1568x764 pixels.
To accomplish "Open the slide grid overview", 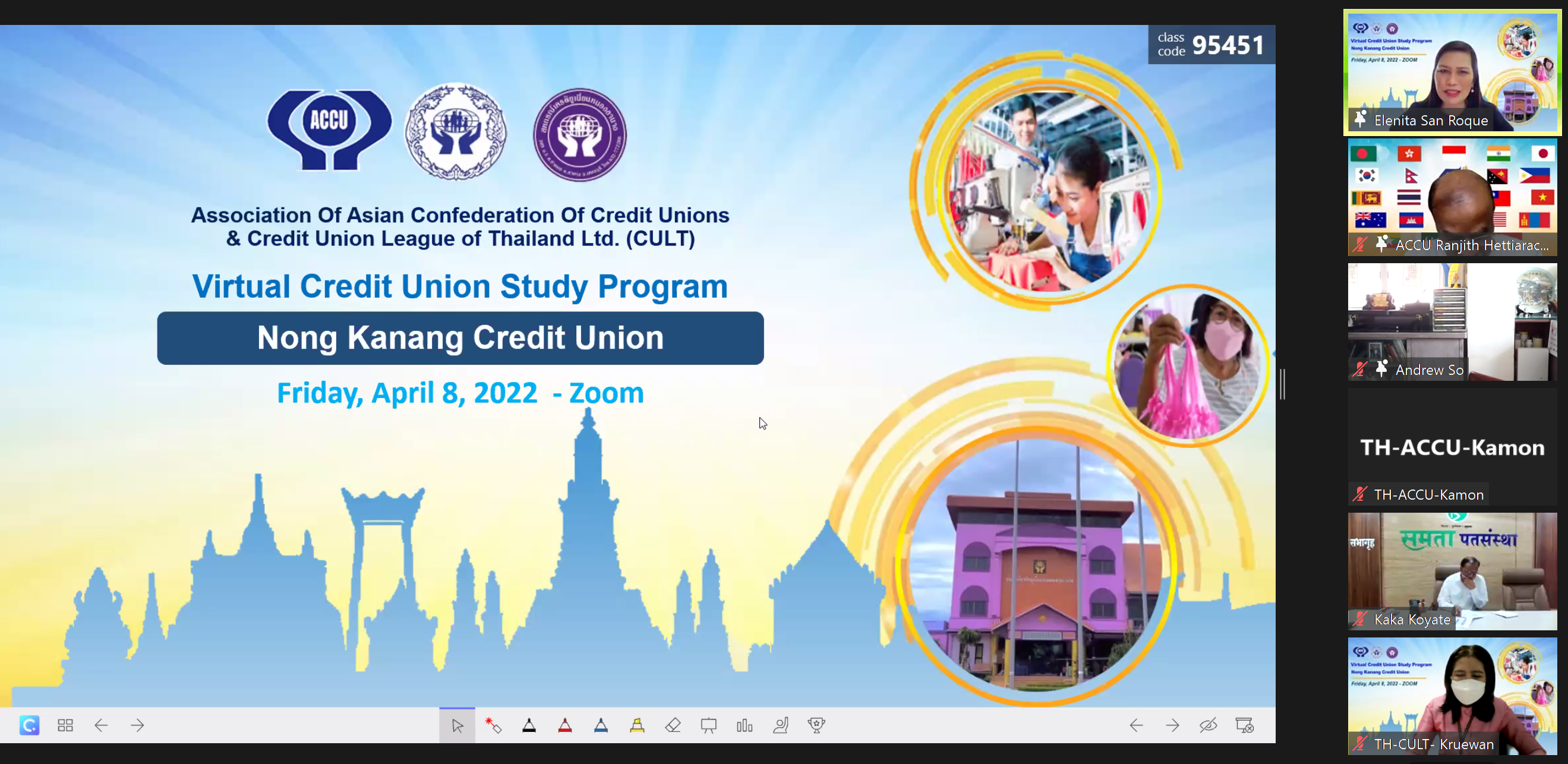I will tap(65, 725).
